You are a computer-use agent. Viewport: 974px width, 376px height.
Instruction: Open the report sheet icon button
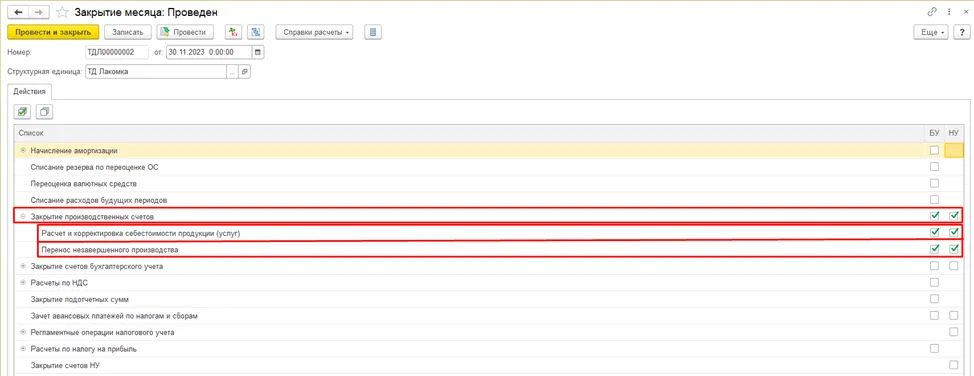tap(373, 32)
